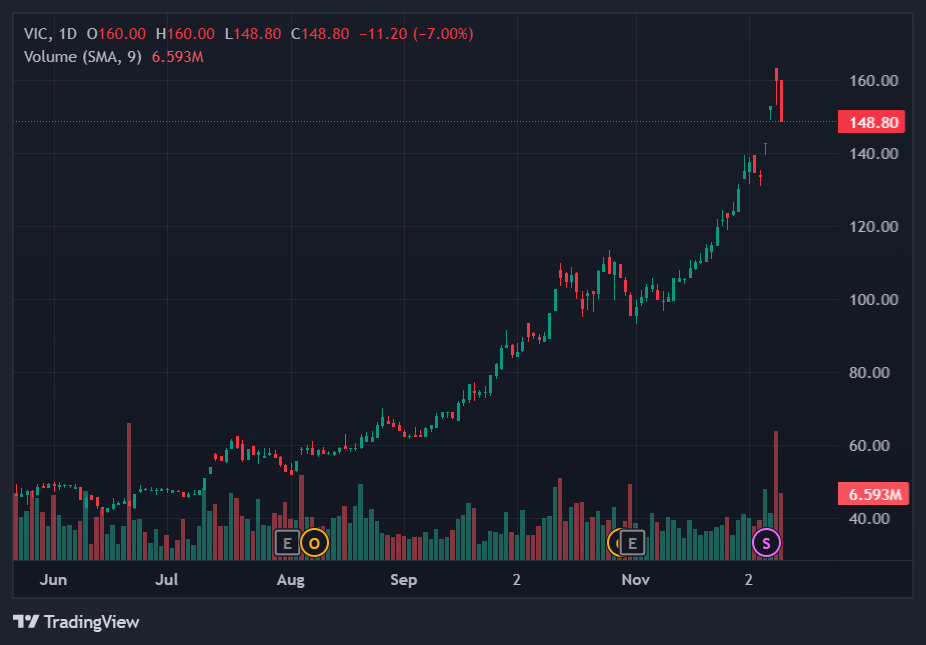Click the TradingView logo
This screenshot has width=926, height=645.
(x=76, y=622)
